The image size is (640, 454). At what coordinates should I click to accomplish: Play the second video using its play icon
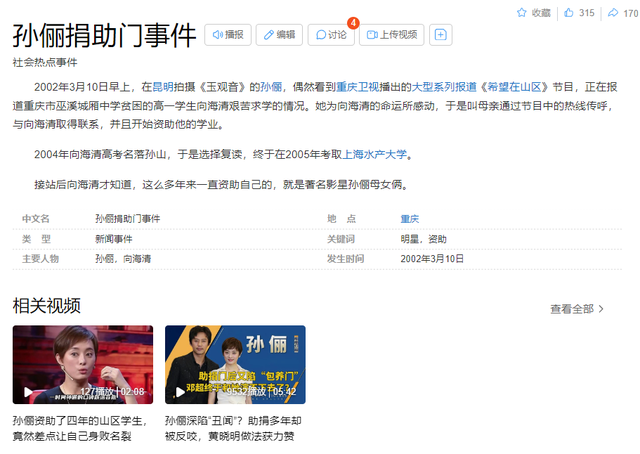180,392
